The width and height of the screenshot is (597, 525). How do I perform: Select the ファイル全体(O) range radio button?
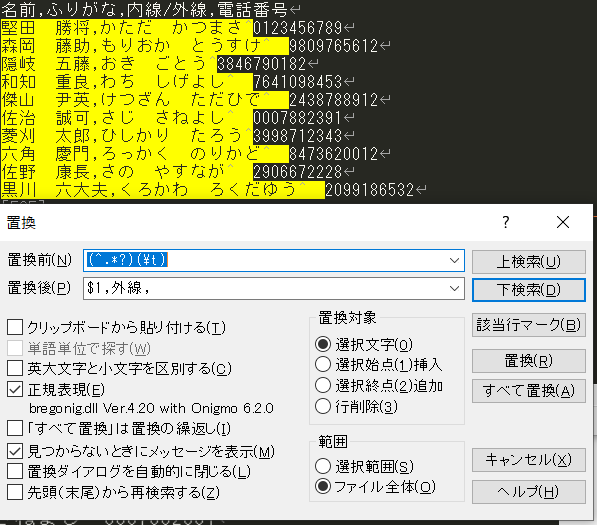[x=323, y=487]
